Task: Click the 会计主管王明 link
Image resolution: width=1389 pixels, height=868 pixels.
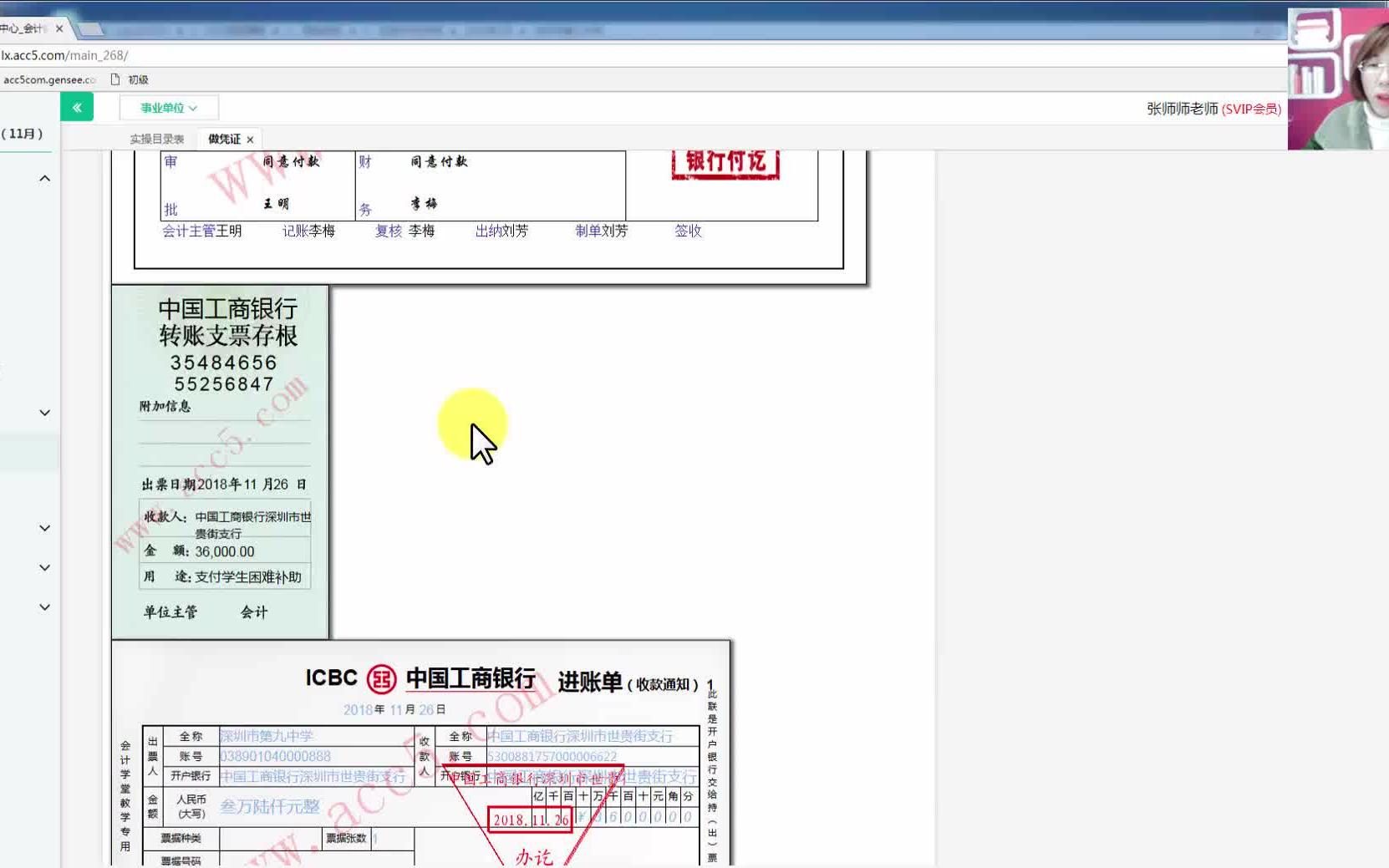Action: 201,231
